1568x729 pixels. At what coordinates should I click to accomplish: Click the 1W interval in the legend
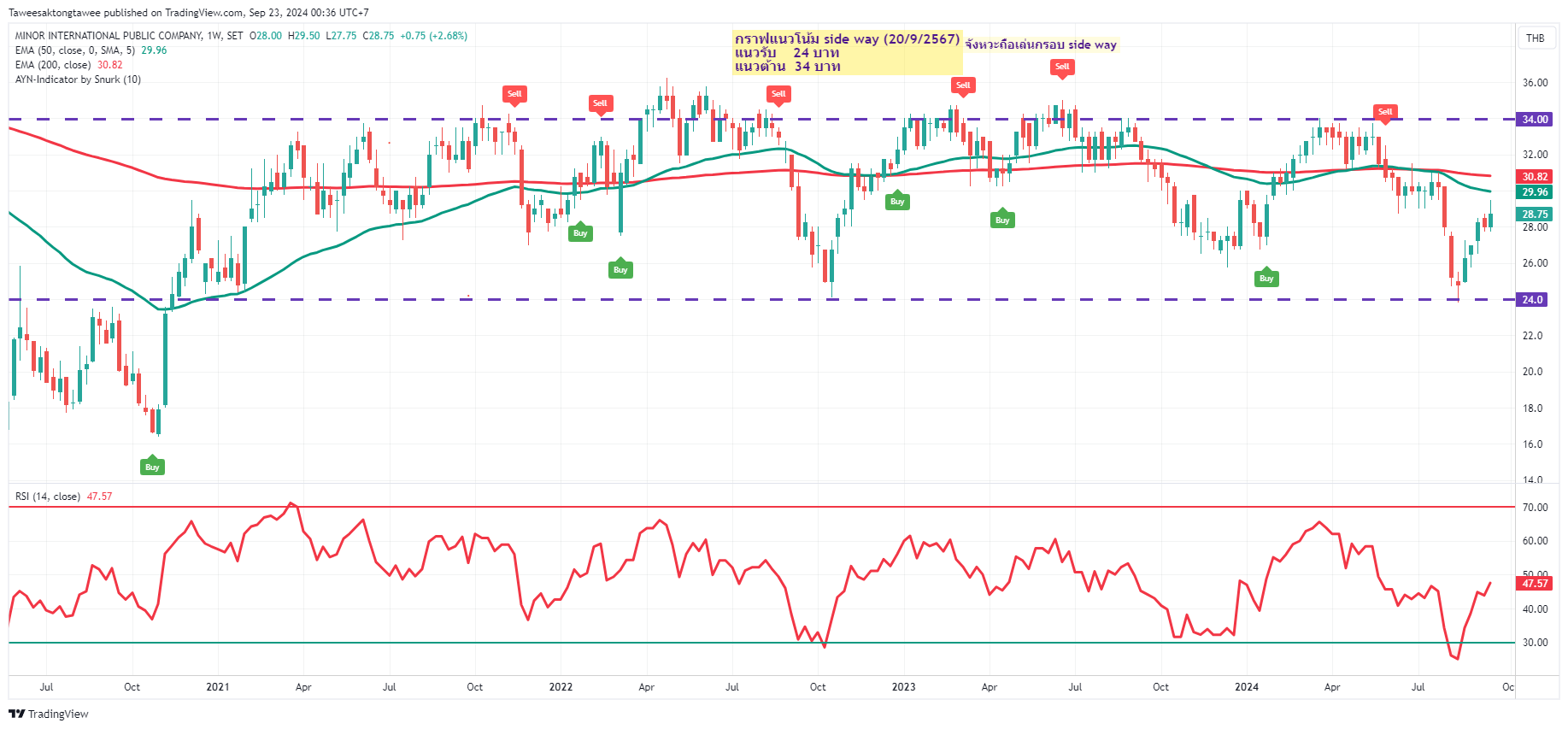[x=214, y=36]
